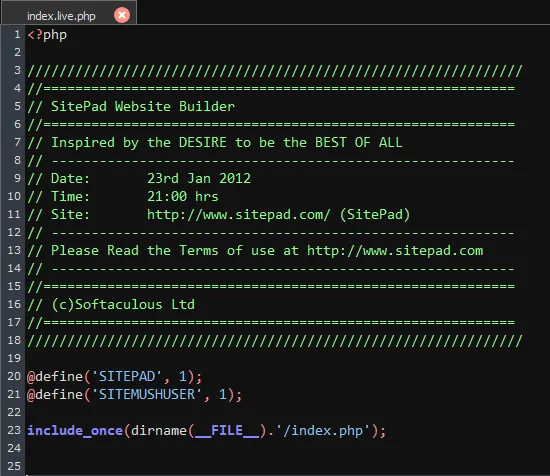Click line number 20 in gutter

[x=14, y=376]
